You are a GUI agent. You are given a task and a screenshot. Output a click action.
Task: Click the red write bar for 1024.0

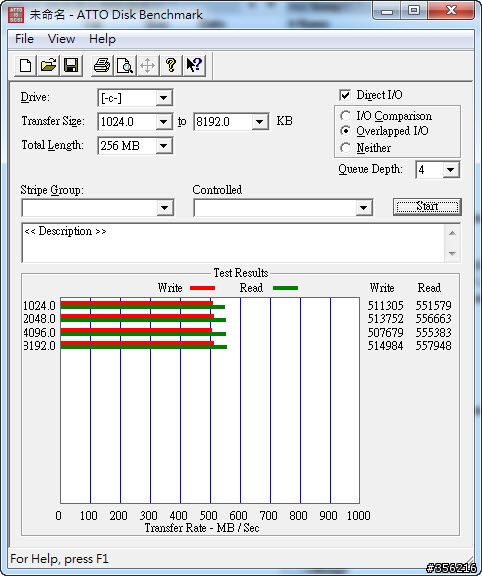click(137, 303)
